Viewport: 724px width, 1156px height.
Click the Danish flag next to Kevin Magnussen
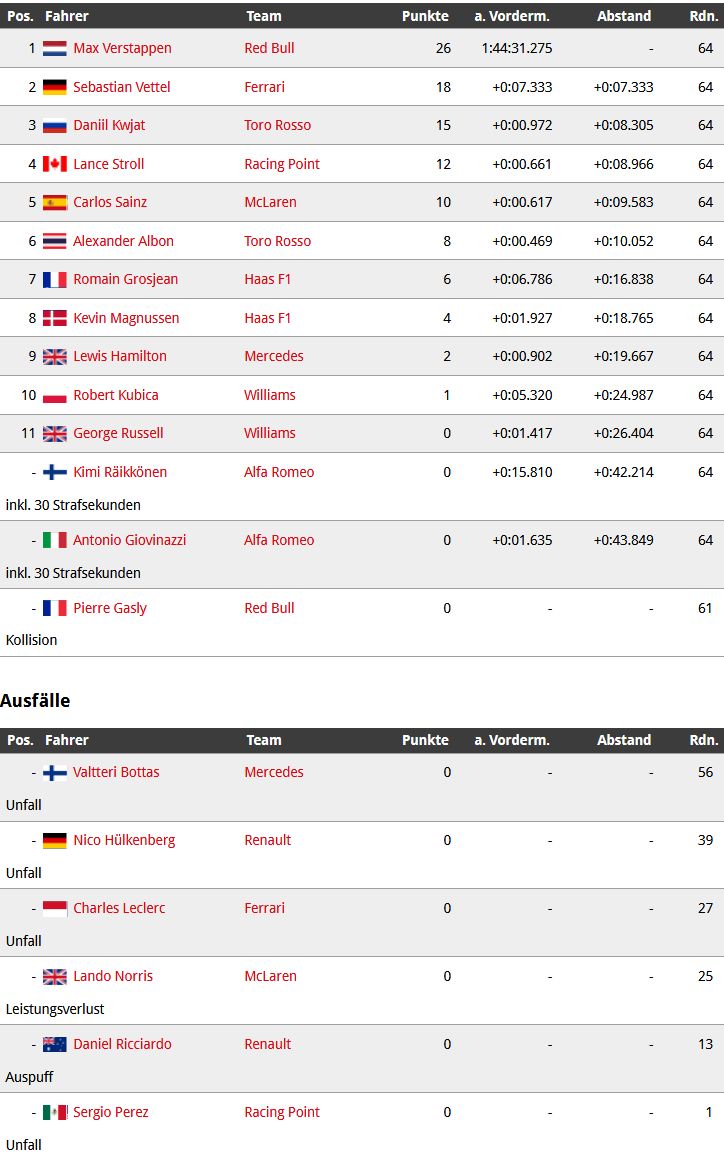pos(55,318)
